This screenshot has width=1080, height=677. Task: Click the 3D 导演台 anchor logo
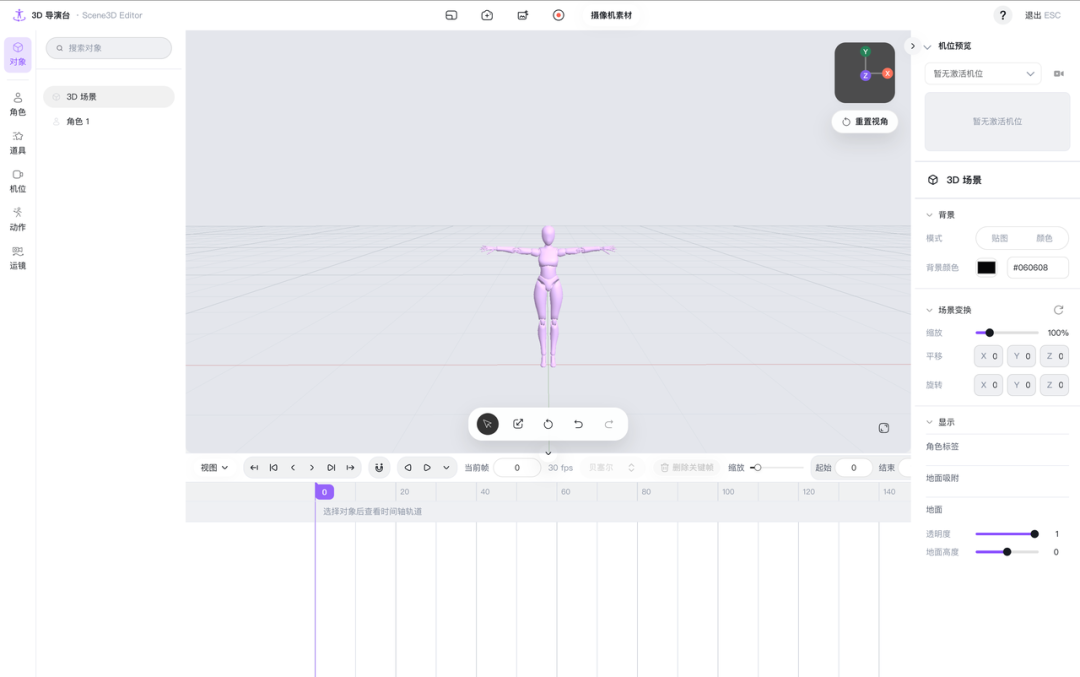pos(19,15)
